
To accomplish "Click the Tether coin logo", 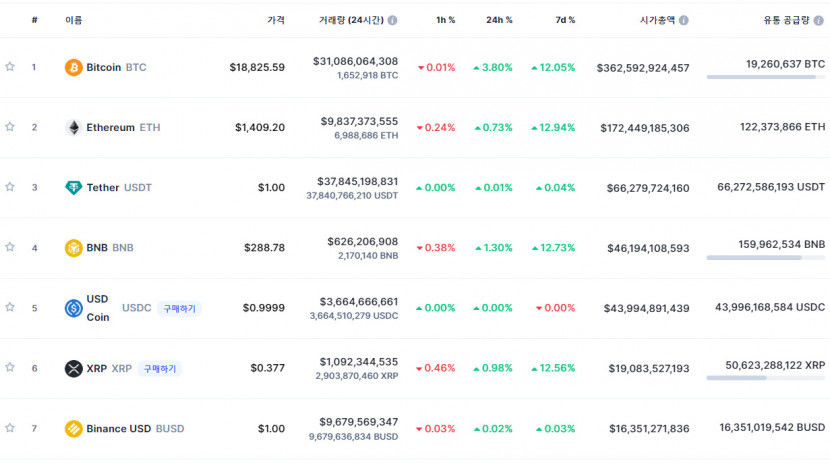I will click(x=74, y=187).
